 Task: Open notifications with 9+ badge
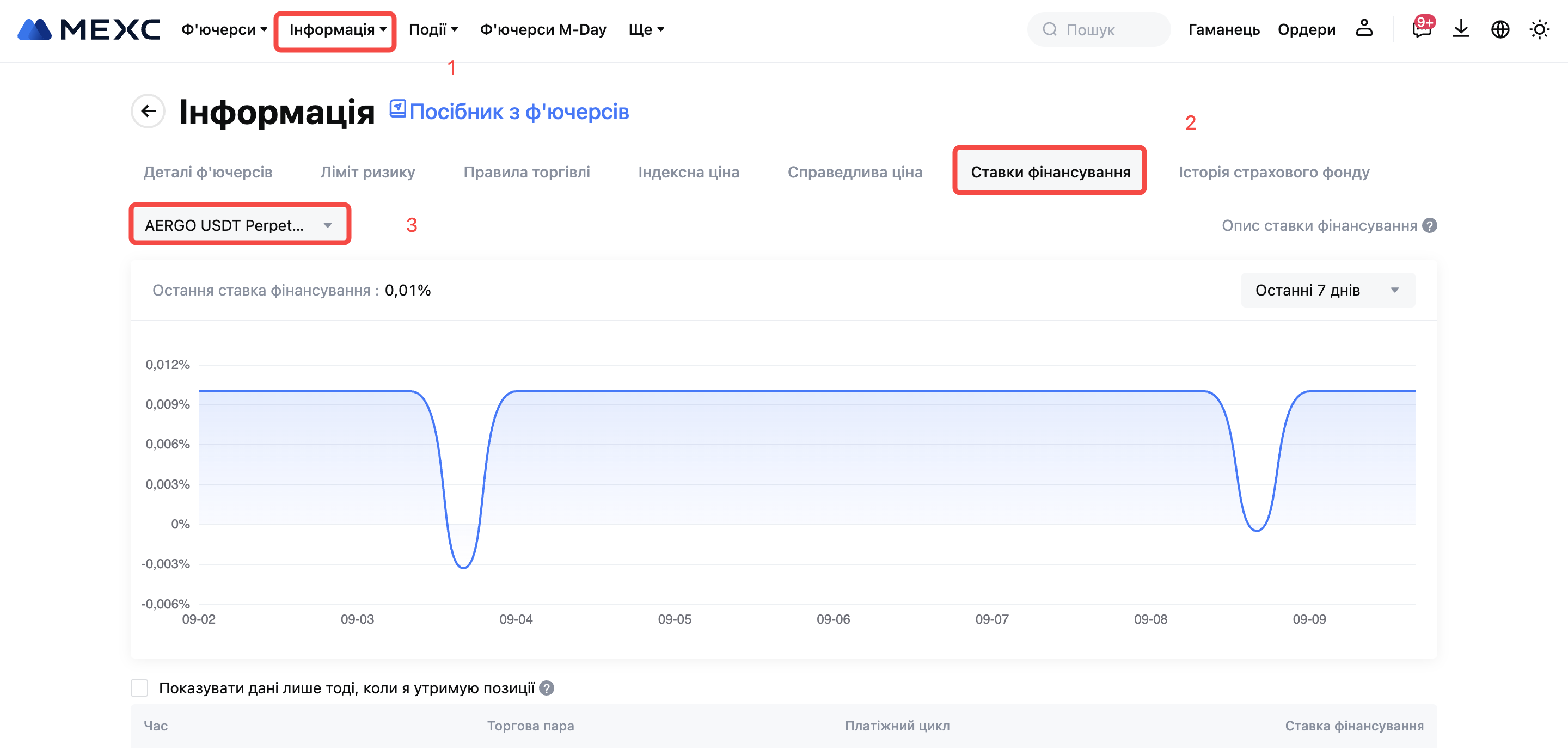(1422, 29)
